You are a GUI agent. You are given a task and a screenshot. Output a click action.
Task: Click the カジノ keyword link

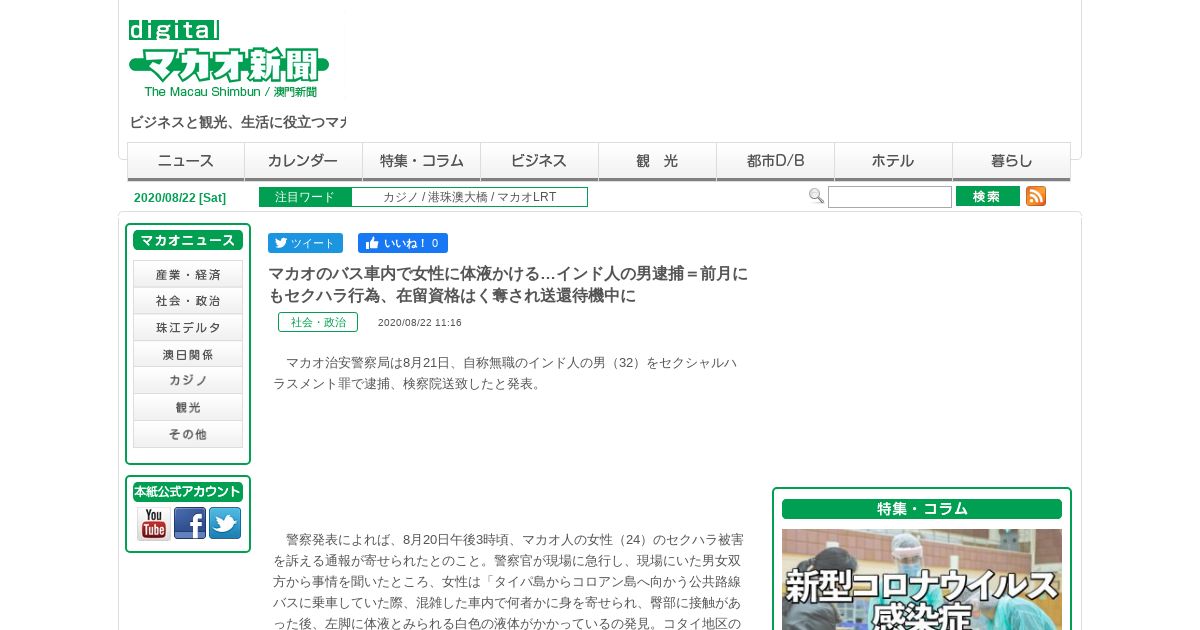(401, 197)
